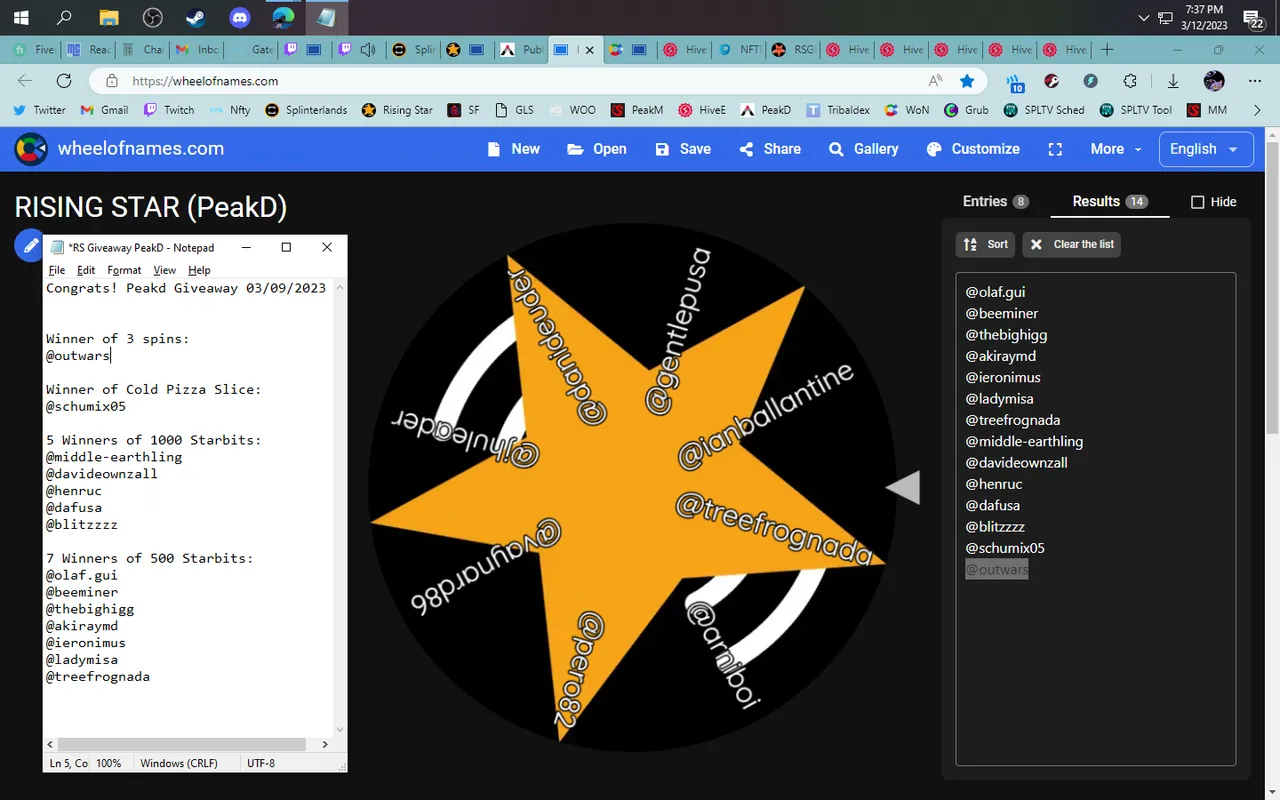Open the browser extensions menu
This screenshot has height=800, width=1280.
(x=1130, y=81)
